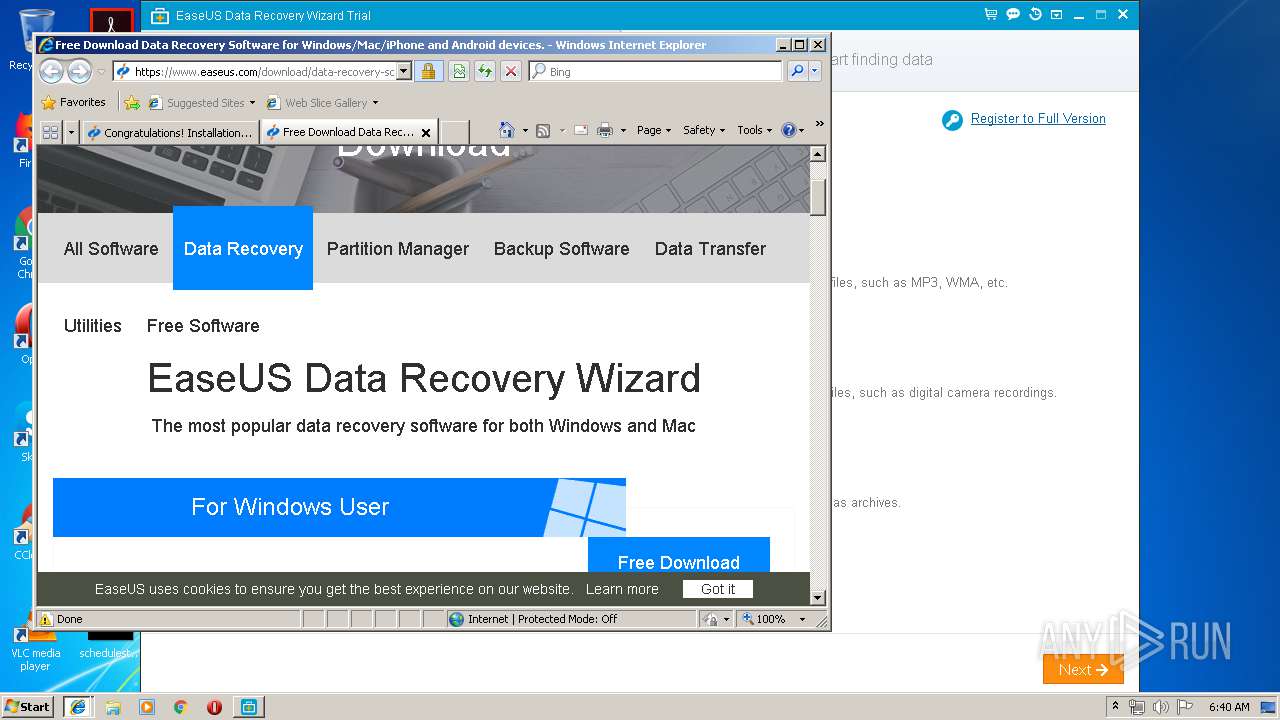Click the key icon beside Register to Full Version
Image resolution: width=1280 pixels, height=720 pixels.
952,120
